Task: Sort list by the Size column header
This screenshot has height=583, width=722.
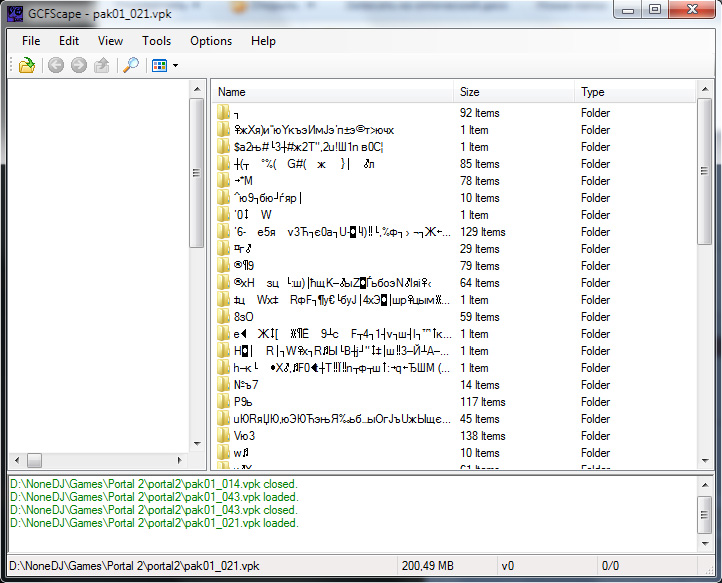Action: [x=514, y=92]
